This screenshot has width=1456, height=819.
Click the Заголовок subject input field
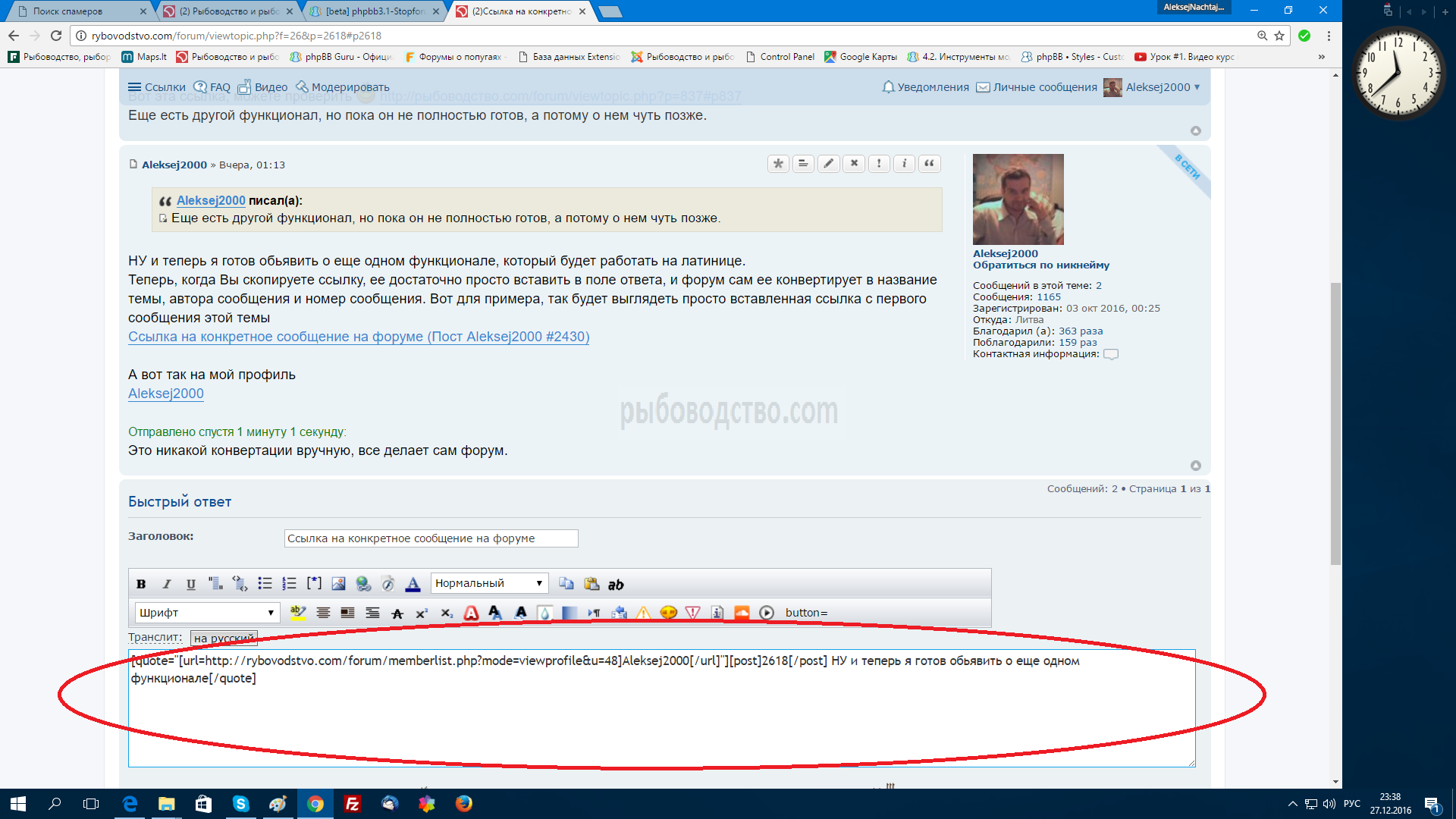(x=431, y=538)
